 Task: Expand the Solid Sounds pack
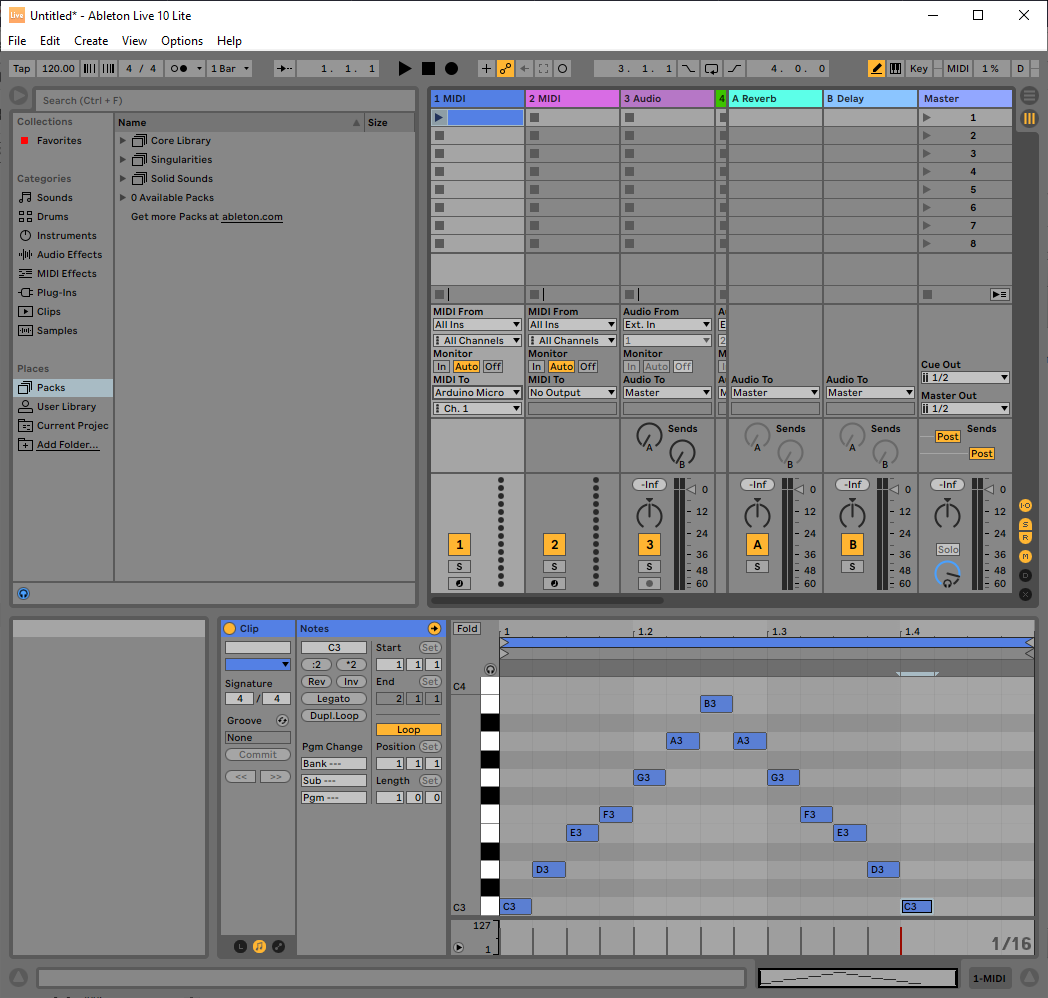click(x=123, y=178)
